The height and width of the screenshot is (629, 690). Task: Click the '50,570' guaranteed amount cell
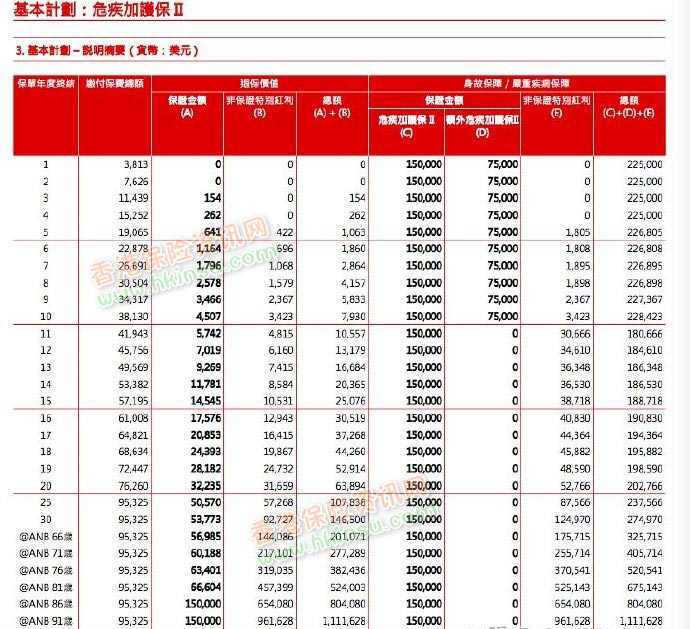tap(206, 502)
